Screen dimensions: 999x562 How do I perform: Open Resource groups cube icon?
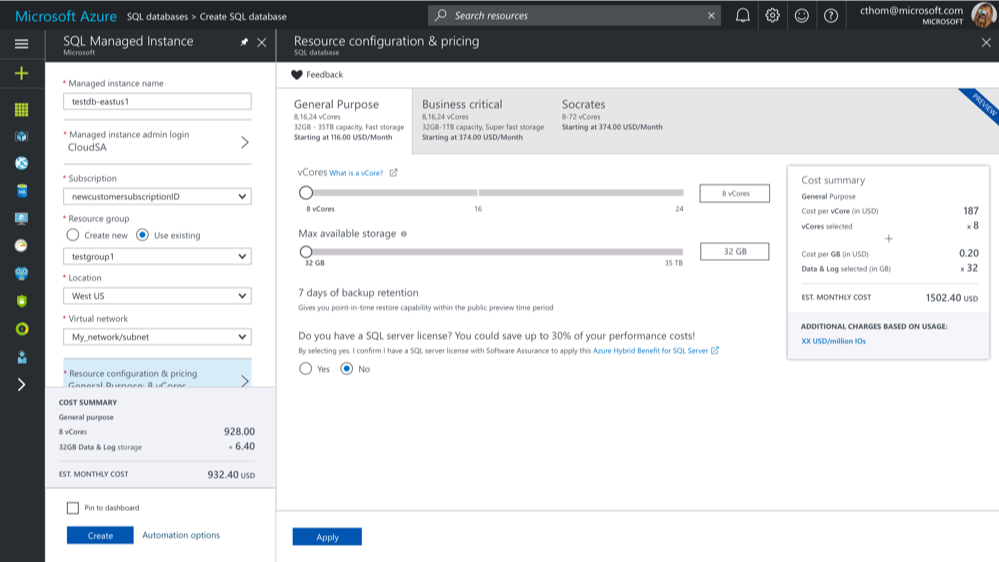(x=22, y=136)
